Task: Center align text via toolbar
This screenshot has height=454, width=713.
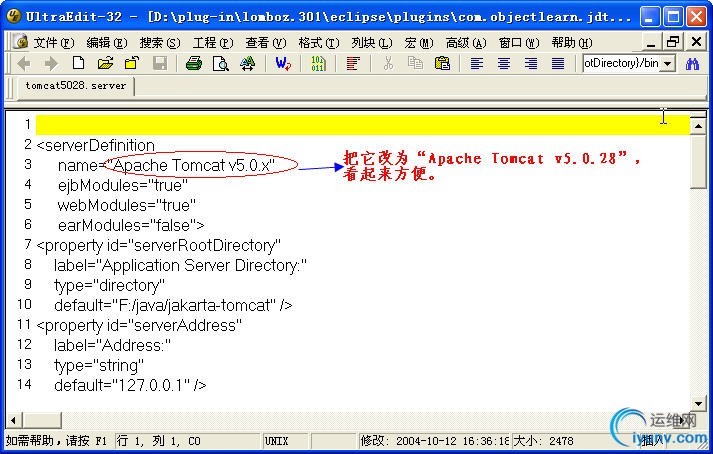Action: tap(503, 63)
